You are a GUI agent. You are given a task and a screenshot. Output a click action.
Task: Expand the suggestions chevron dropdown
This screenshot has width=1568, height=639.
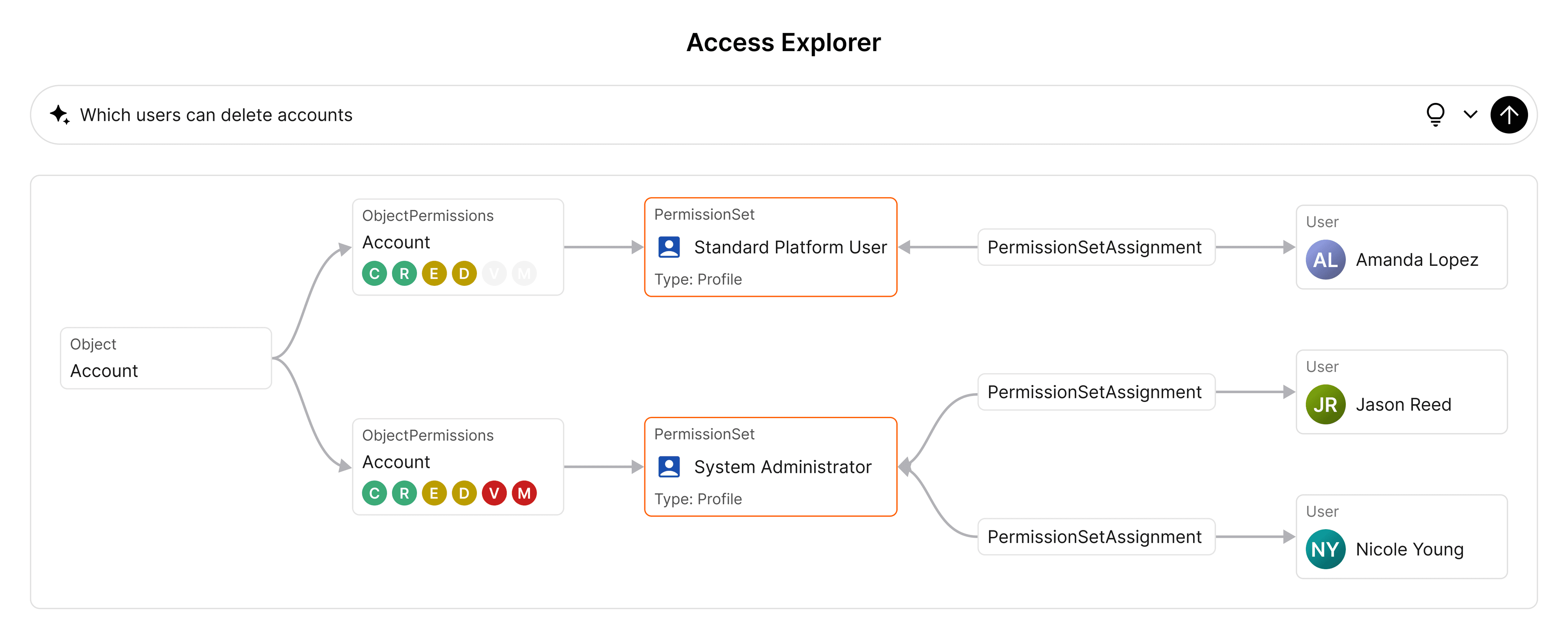point(1470,114)
